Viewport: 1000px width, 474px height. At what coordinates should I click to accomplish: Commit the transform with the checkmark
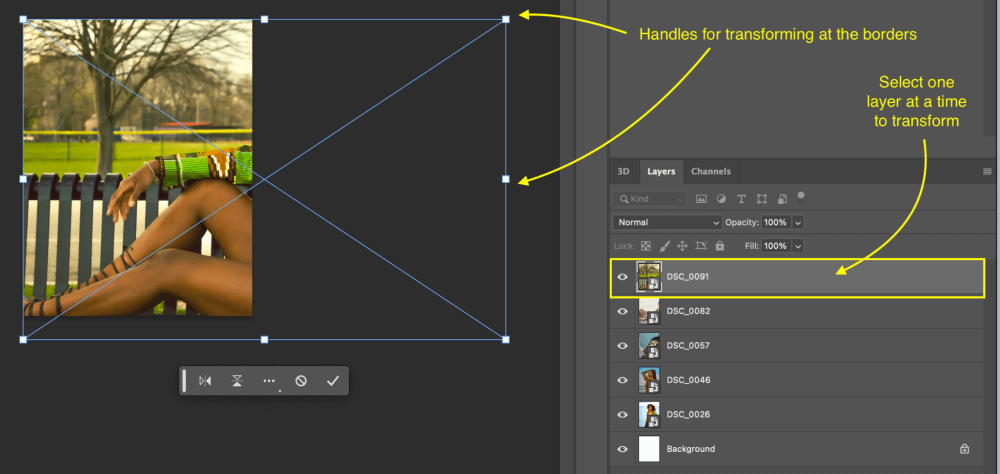(x=332, y=381)
